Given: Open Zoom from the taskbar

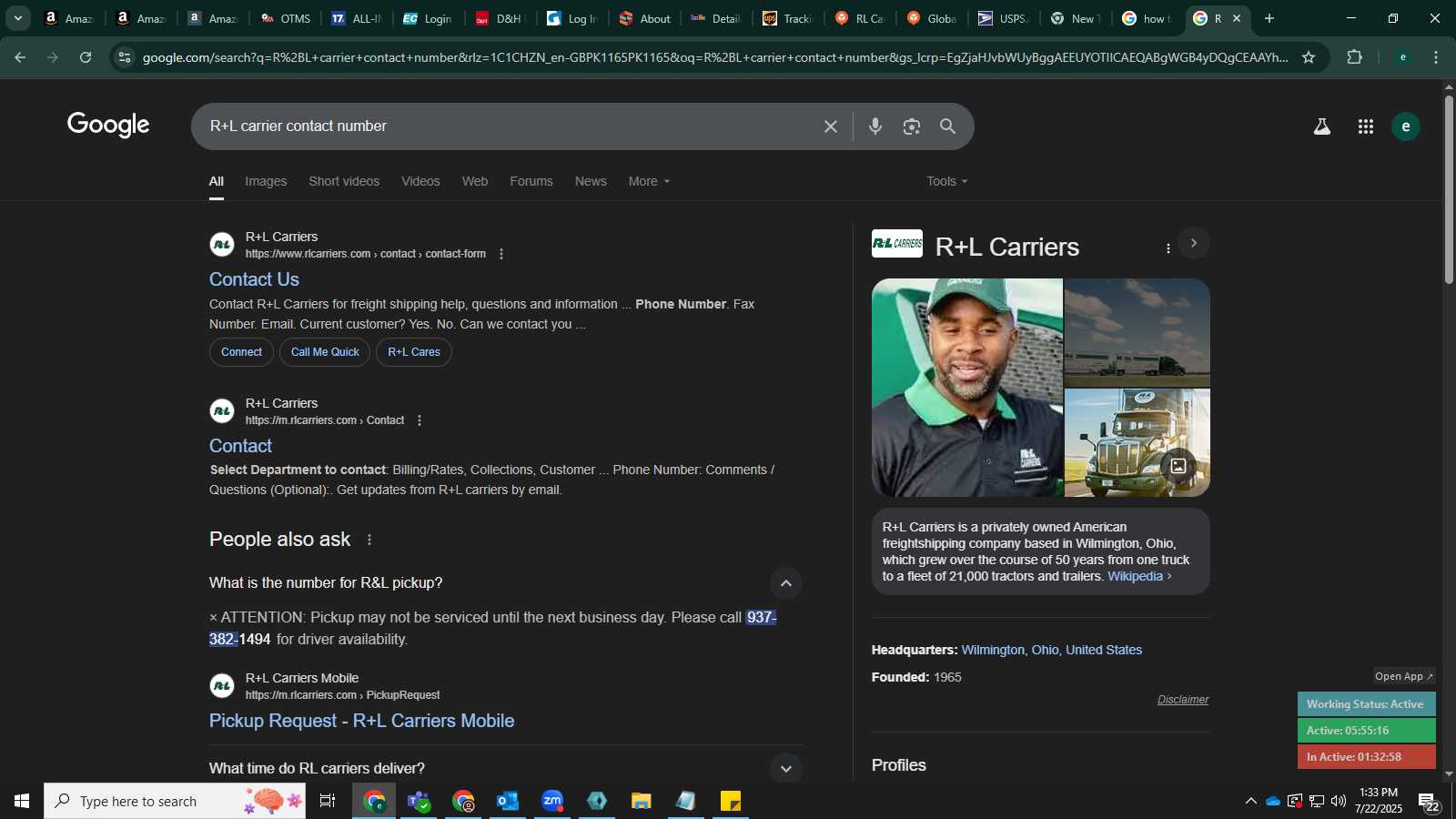Looking at the screenshot, I should (552, 801).
